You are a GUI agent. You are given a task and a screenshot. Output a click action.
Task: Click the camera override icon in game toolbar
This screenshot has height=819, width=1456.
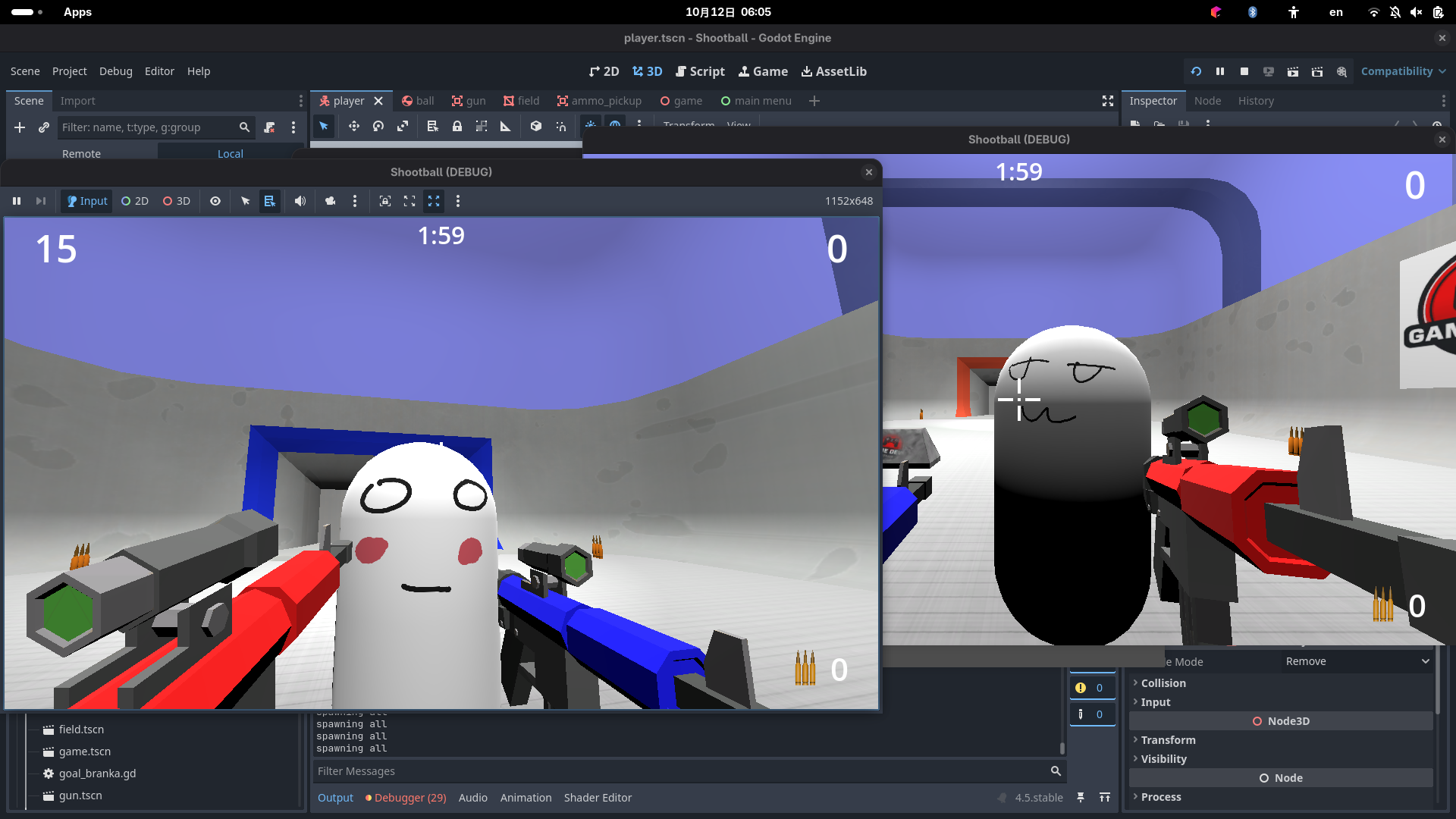[330, 201]
